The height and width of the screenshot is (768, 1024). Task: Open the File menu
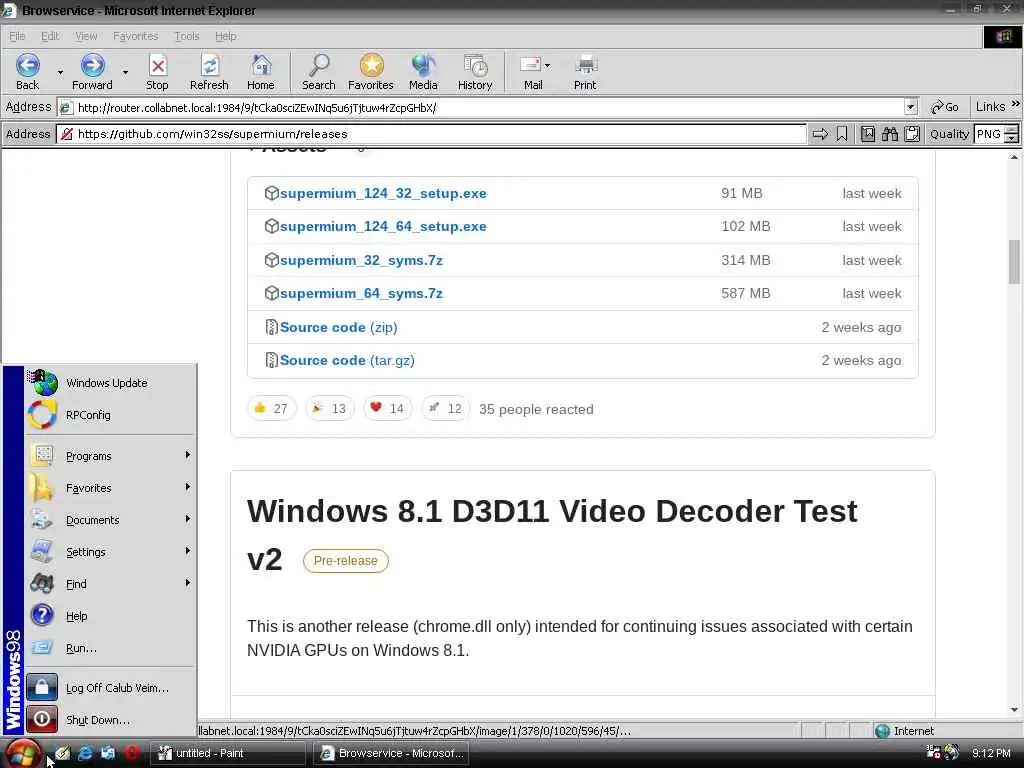(17, 36)
